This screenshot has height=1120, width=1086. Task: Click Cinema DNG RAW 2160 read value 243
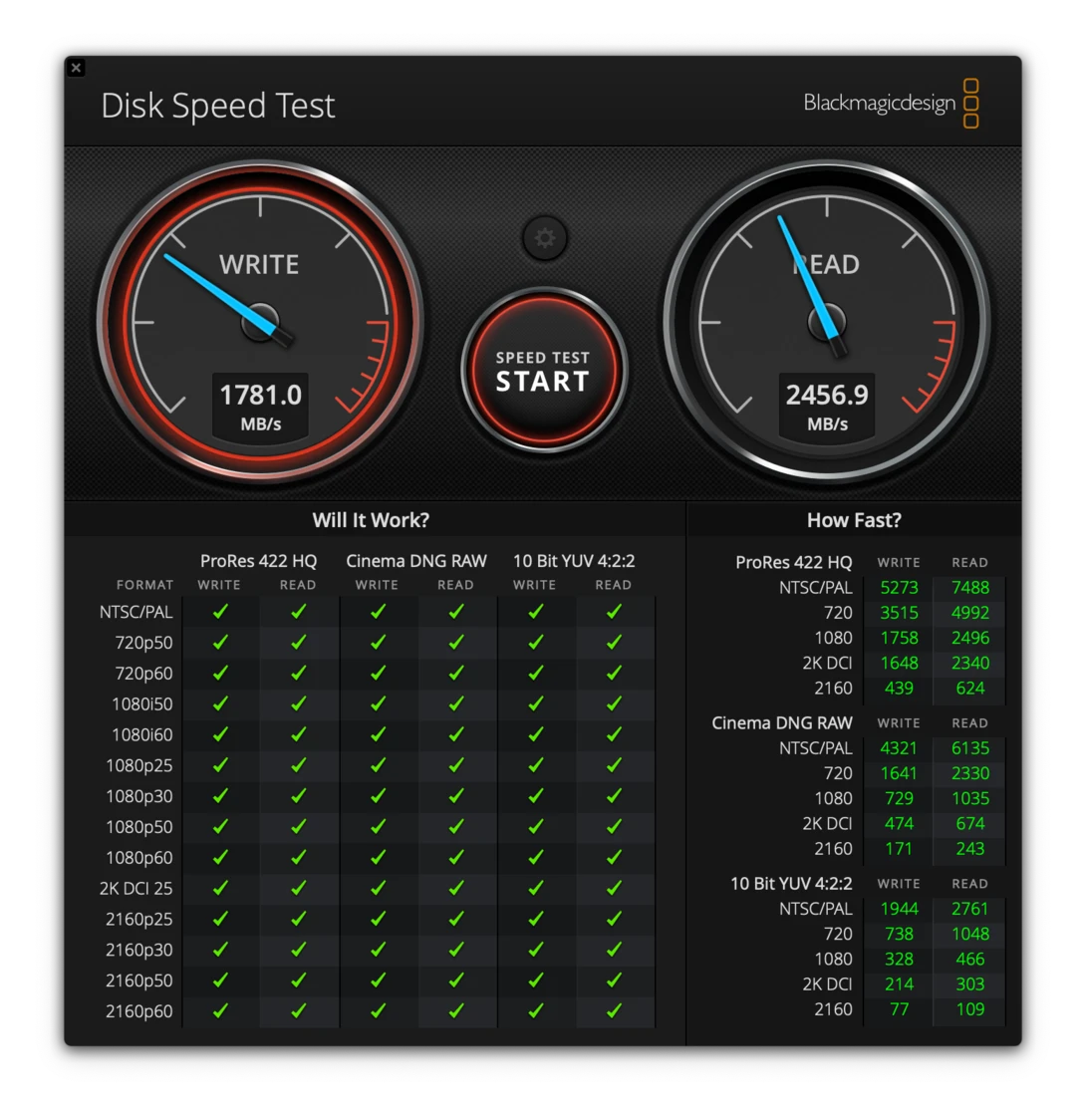(x=969, y=849)
